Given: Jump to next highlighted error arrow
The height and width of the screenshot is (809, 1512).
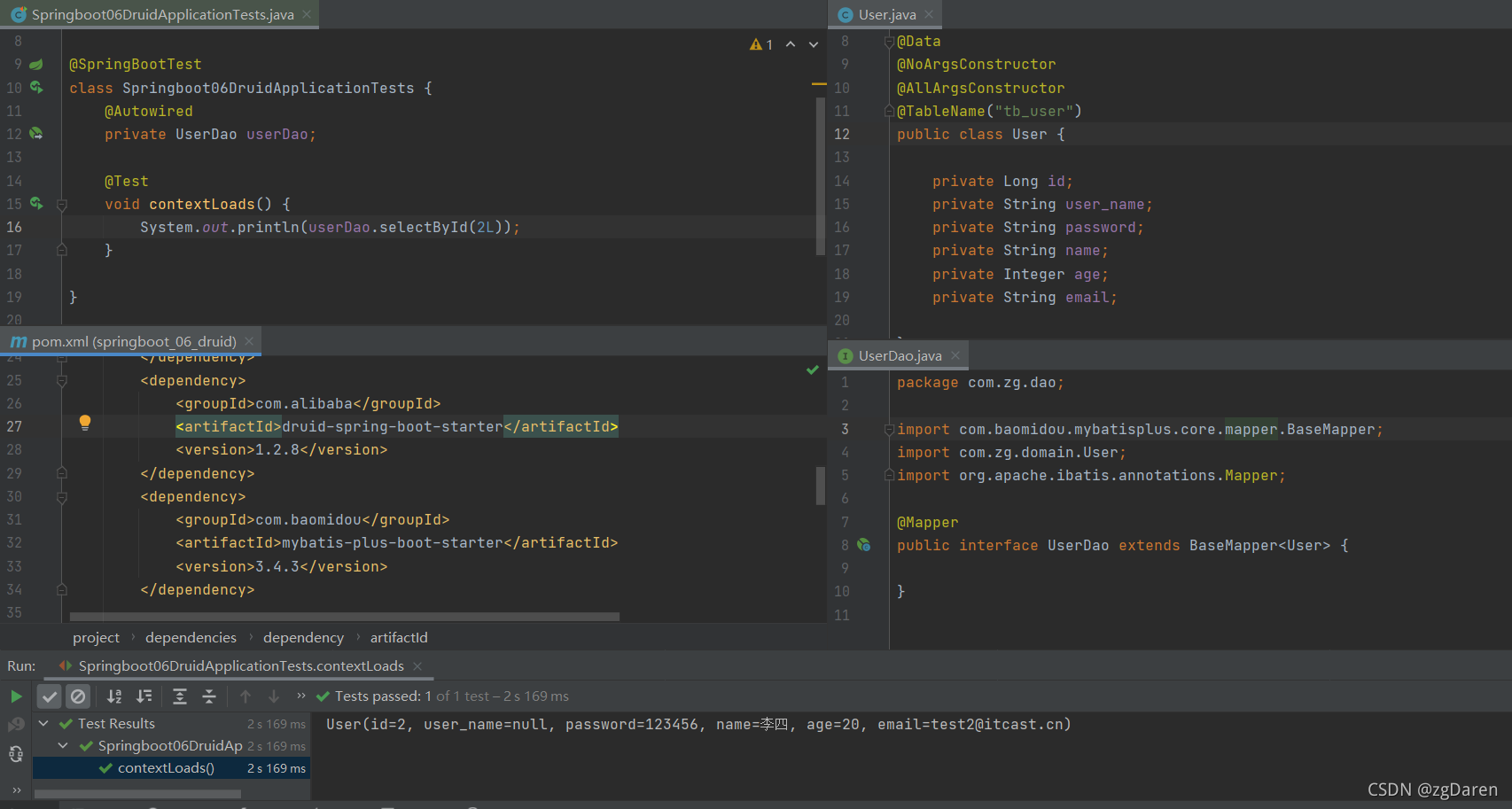Looking at the screenshot, I should [814, 44].
